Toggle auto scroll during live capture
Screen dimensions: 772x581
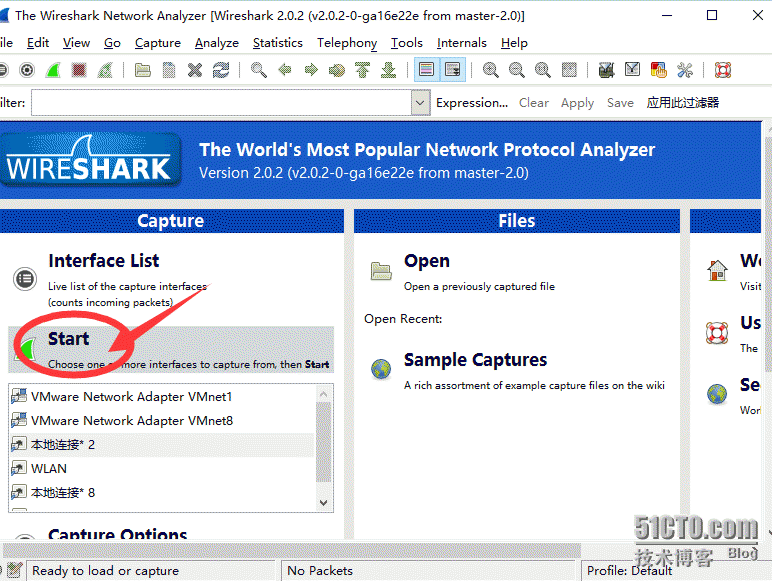click(452, 70)
